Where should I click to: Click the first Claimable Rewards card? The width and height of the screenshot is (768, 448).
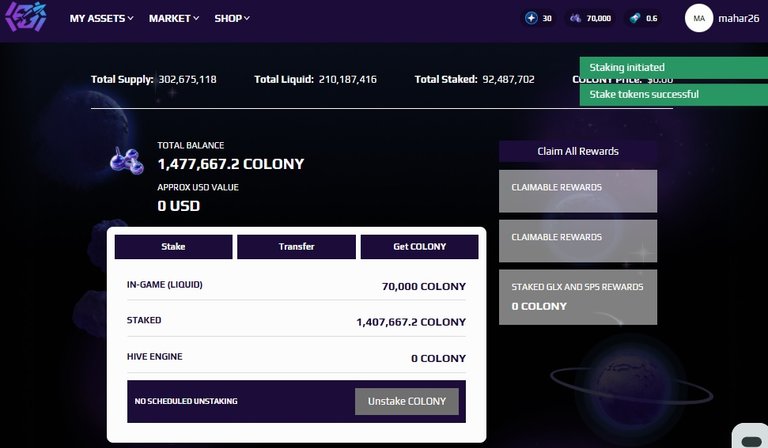578,191
